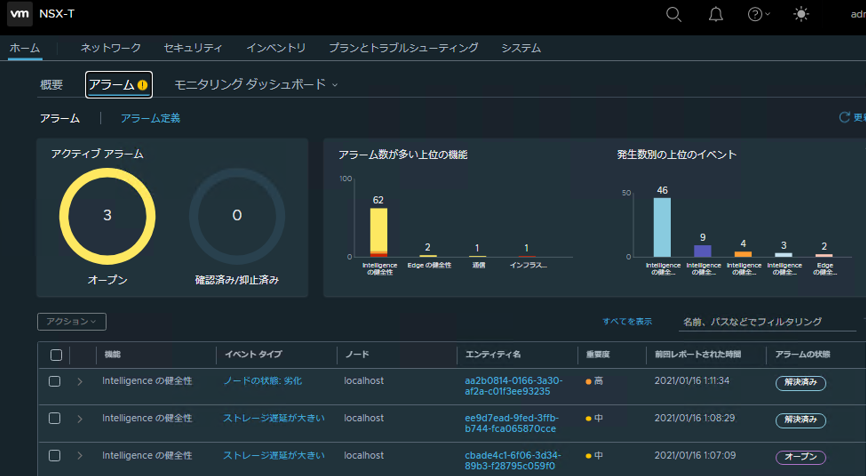Sort by the 重要度 column header

pos(598,355)
